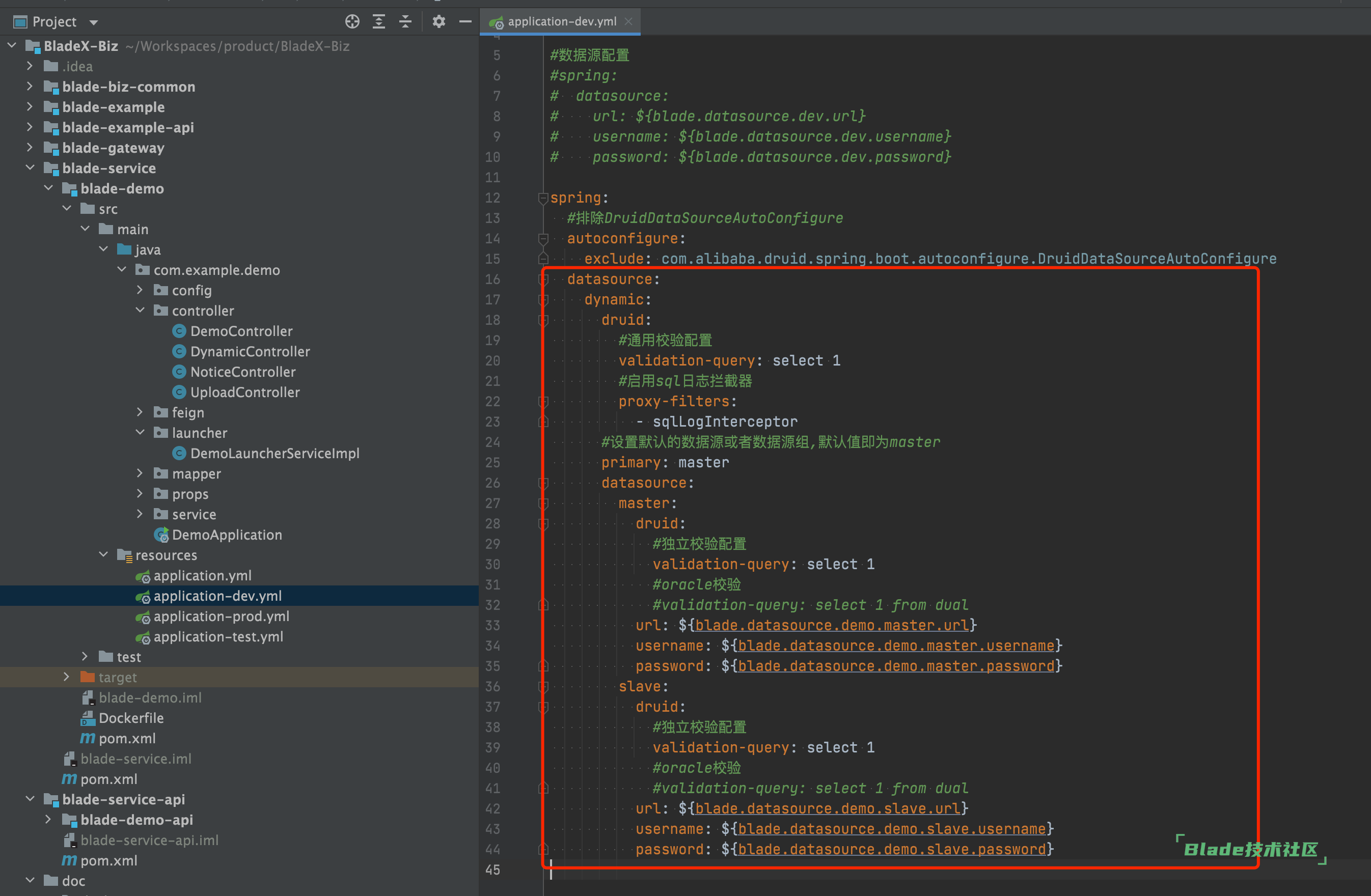Click the blade-demo.iml file icon
1371x896 pixels.
[88, 697]
